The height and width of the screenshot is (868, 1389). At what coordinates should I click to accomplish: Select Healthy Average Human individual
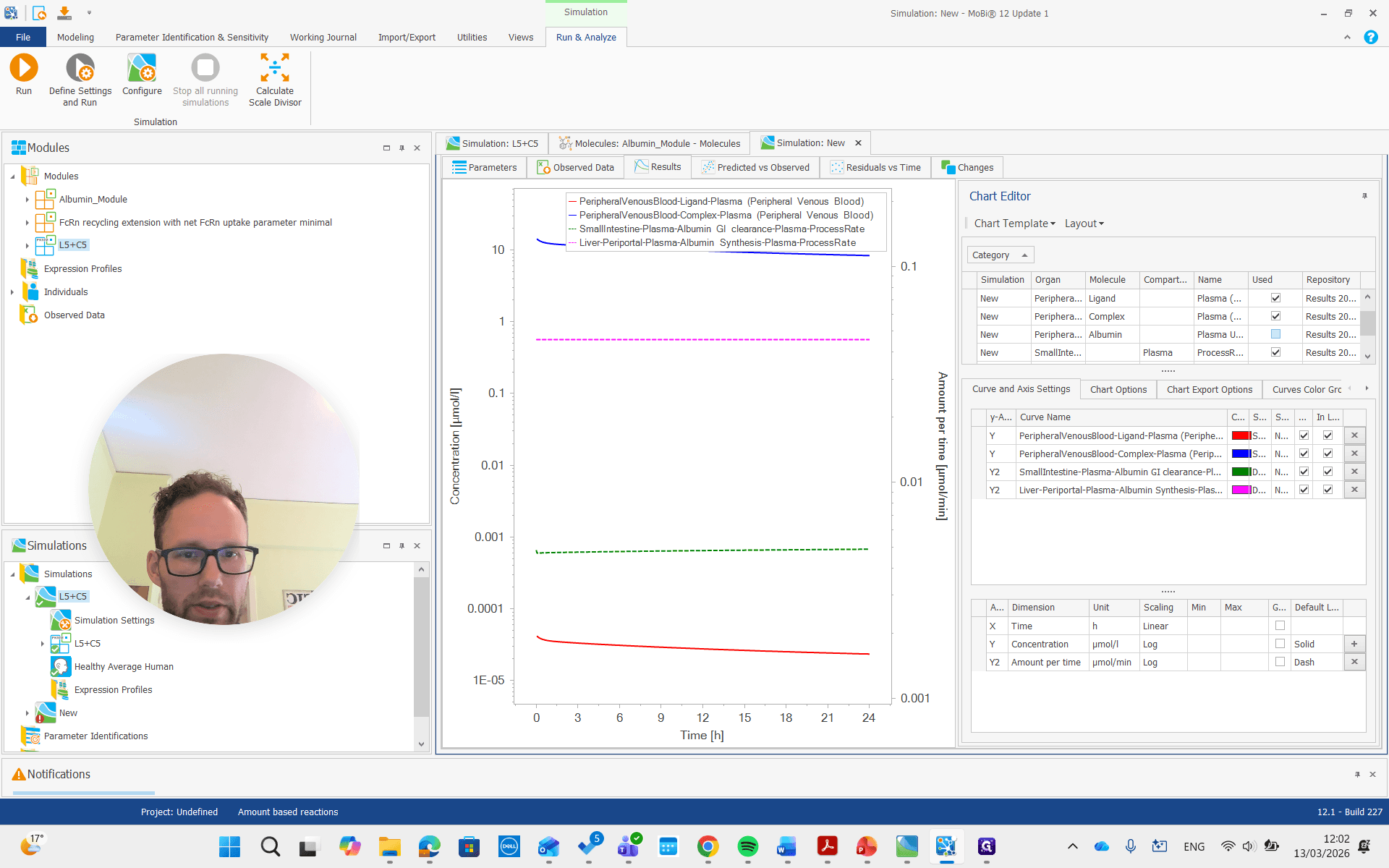point(124,666)
